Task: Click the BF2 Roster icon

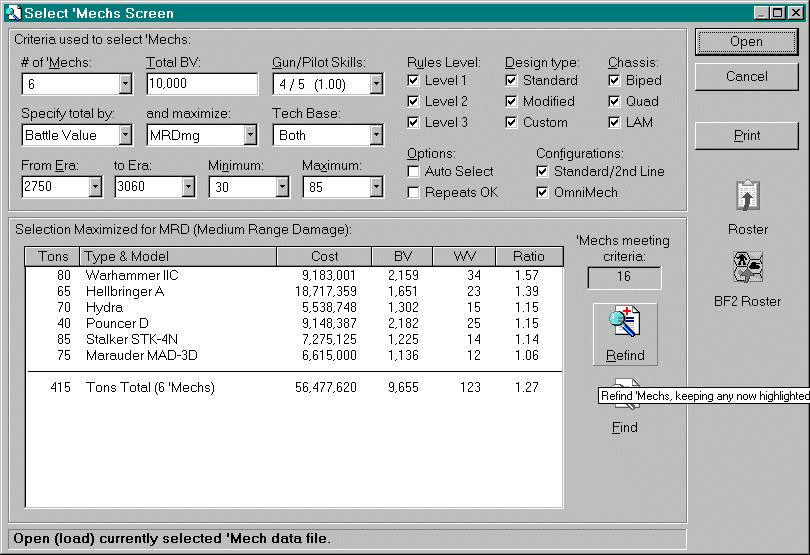Action: point(747,268)
